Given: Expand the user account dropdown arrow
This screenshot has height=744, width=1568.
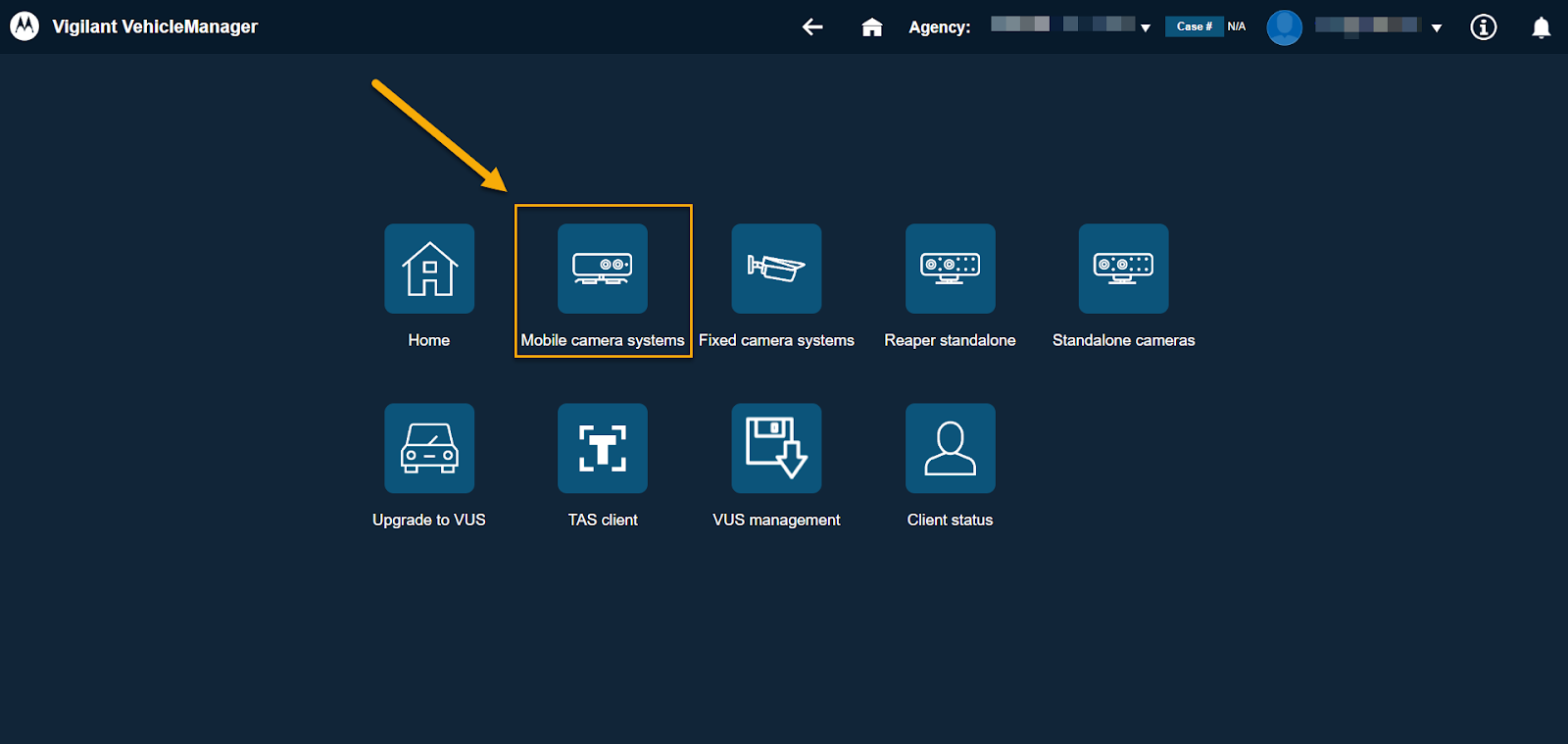Looking at the screenshot, I should 1437,28.
